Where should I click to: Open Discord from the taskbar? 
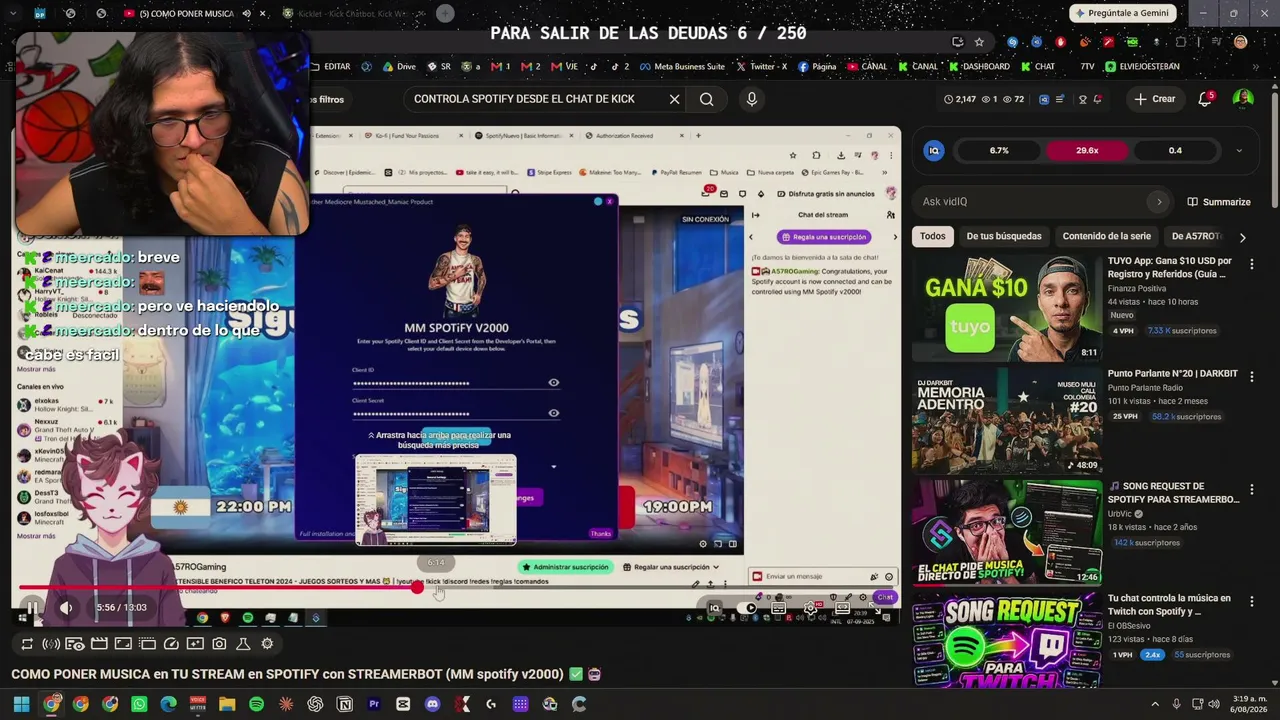click(432, 704)
